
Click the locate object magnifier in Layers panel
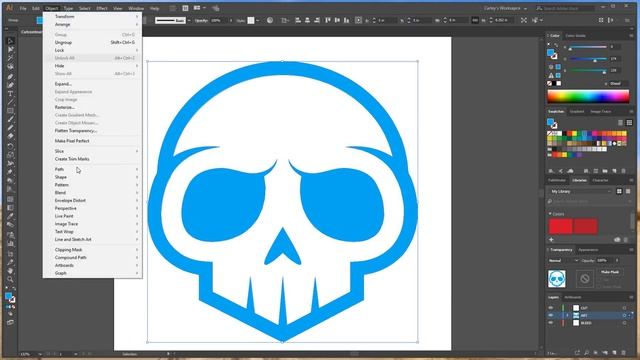(586, 352)
